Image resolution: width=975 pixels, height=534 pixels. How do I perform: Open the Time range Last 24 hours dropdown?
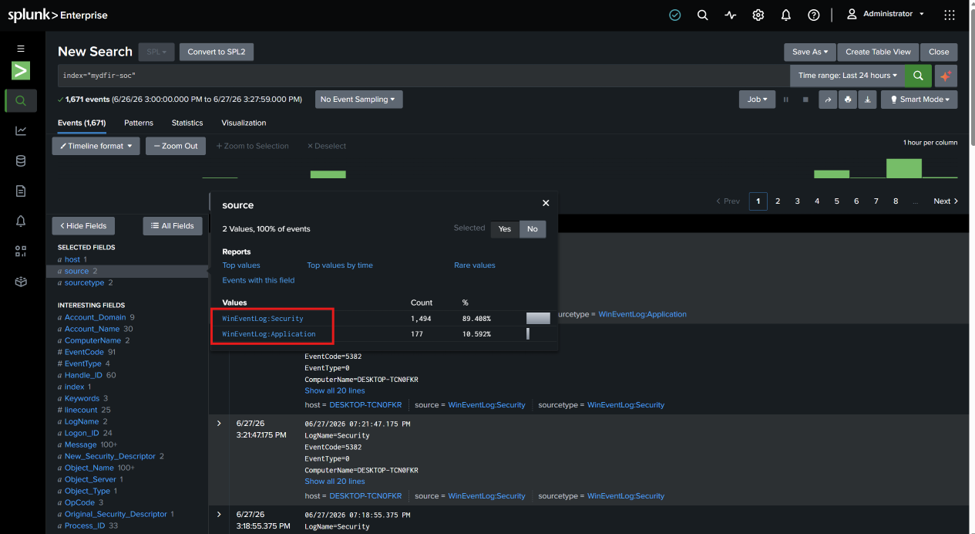pos(848,76)
